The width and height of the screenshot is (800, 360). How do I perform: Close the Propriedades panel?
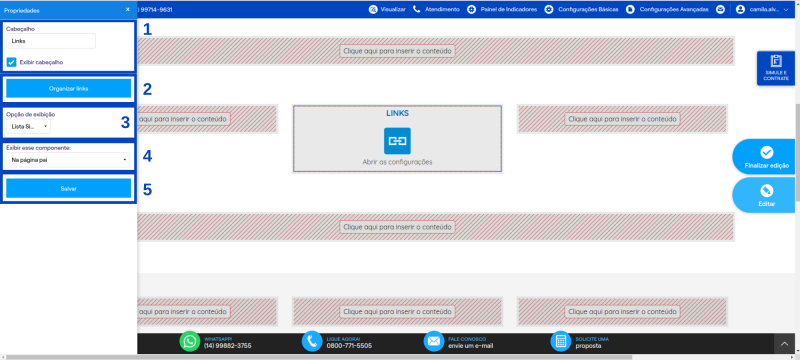128,10
